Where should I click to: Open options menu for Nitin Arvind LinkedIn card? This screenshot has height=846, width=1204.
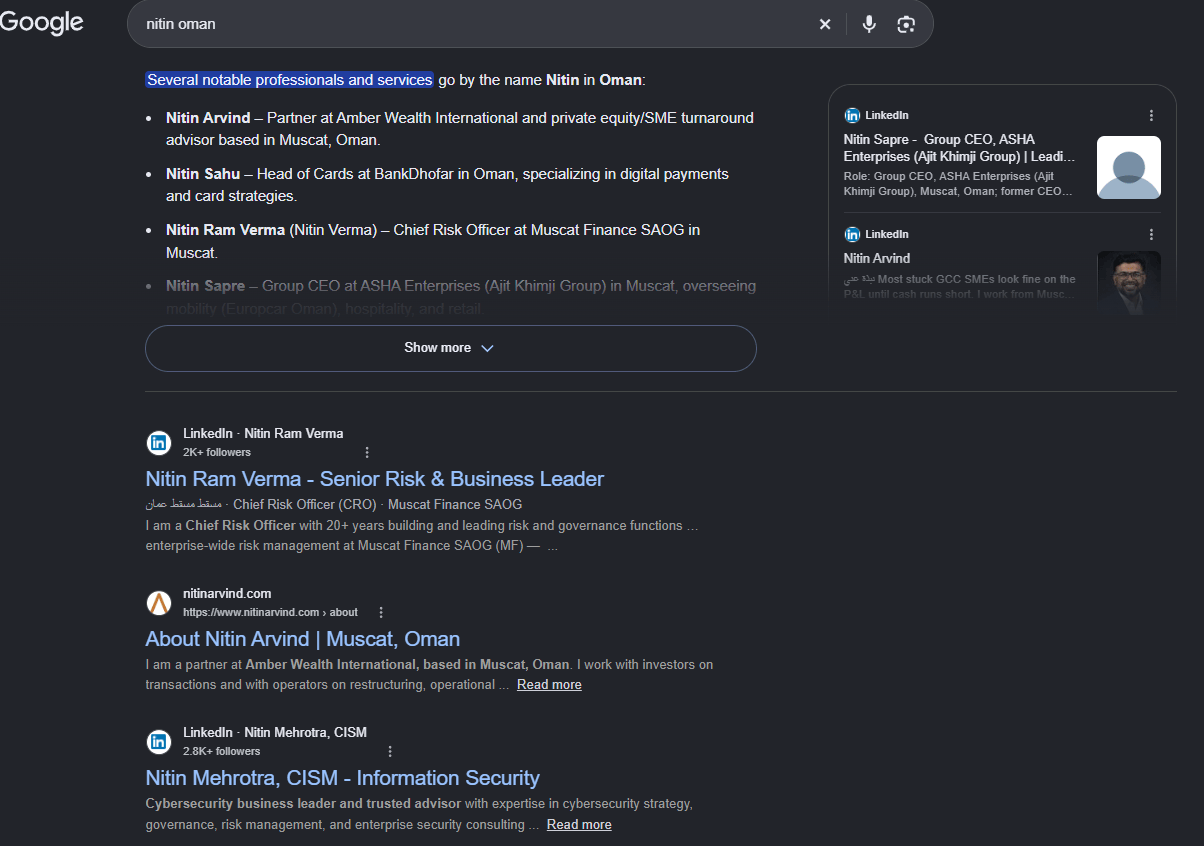click(x=1151, y=234)
